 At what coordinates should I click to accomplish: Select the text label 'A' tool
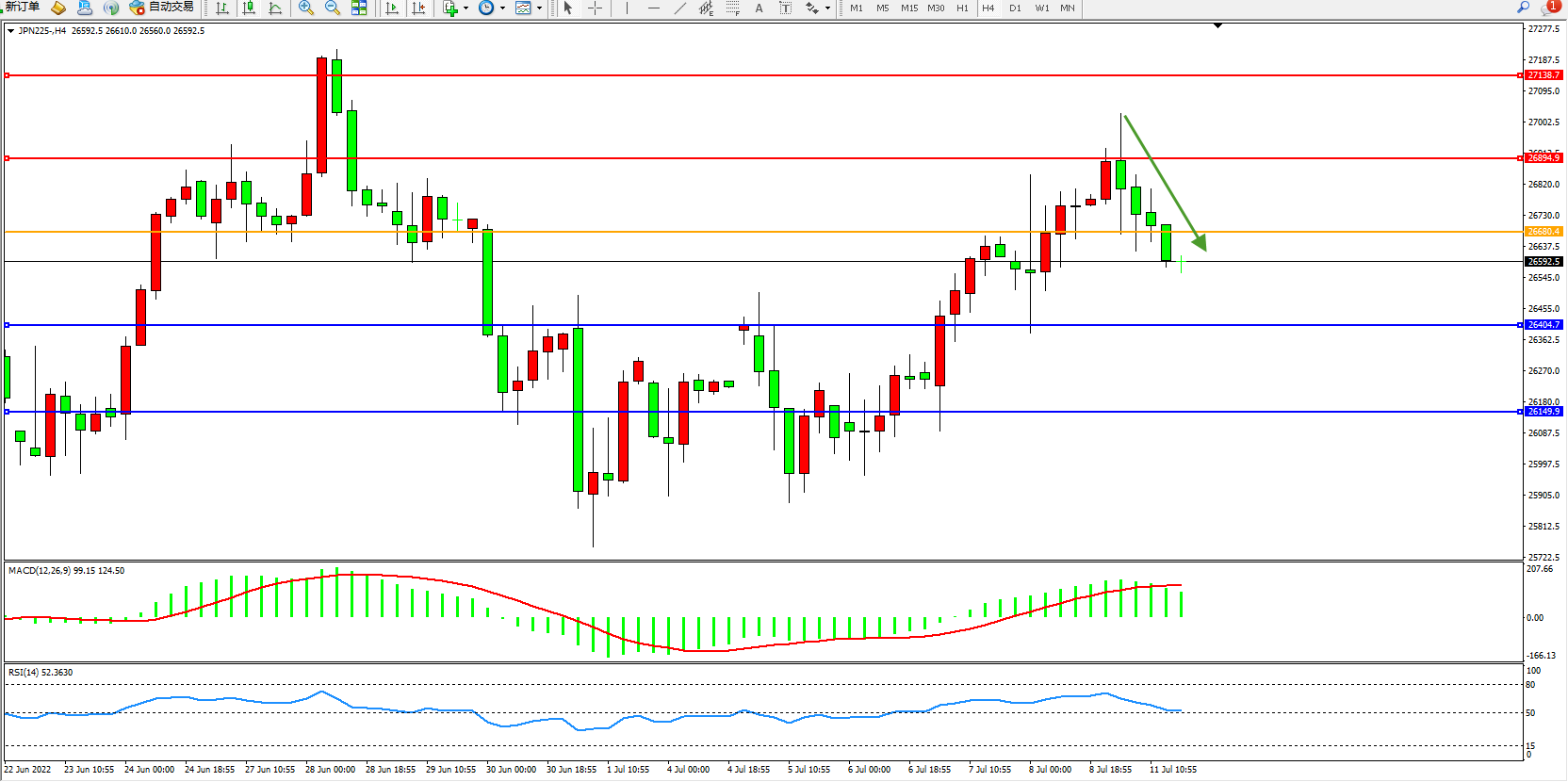(x=759, y=8)
